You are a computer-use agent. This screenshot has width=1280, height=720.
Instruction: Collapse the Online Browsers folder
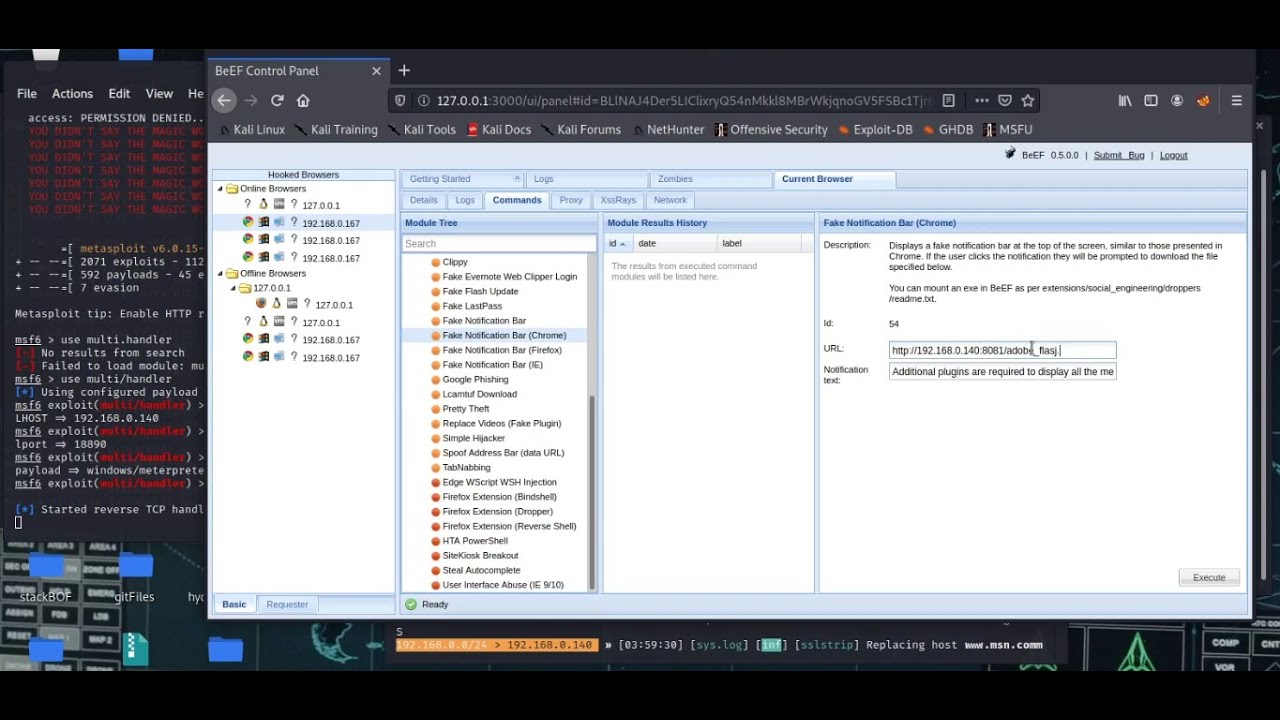tap(221, 188)
